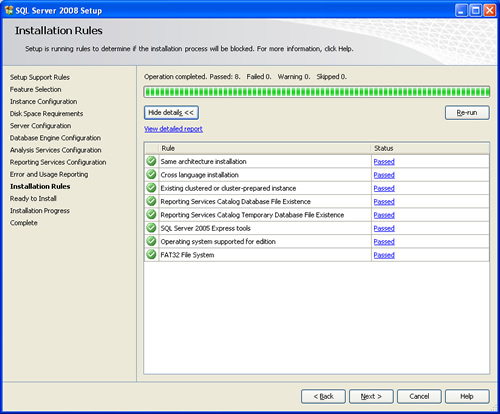500x414 pixels.
Task: Open Passed status for FAT32 File System
Action: click(x=384, y=255)
